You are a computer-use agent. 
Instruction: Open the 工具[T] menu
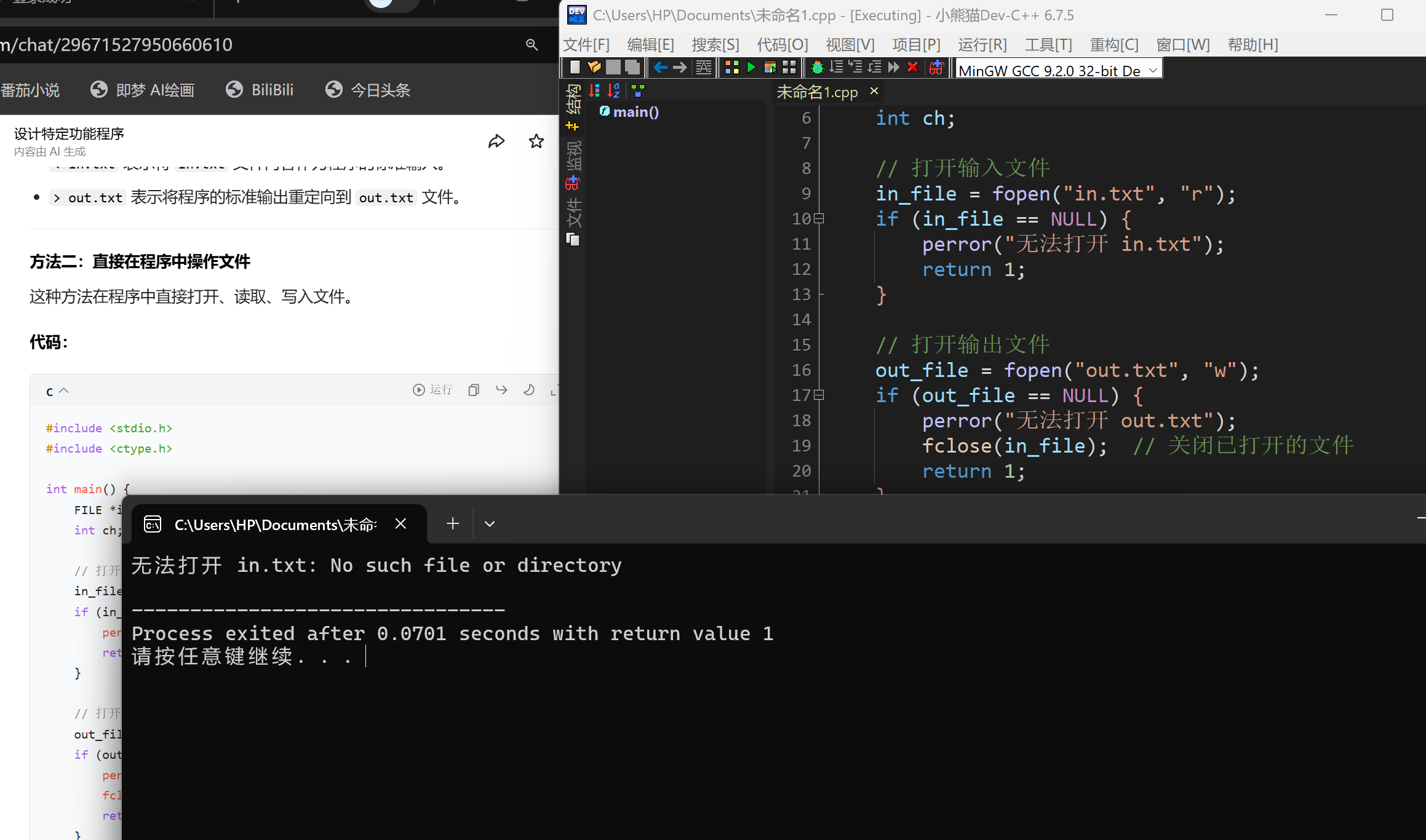[1048, 45]
